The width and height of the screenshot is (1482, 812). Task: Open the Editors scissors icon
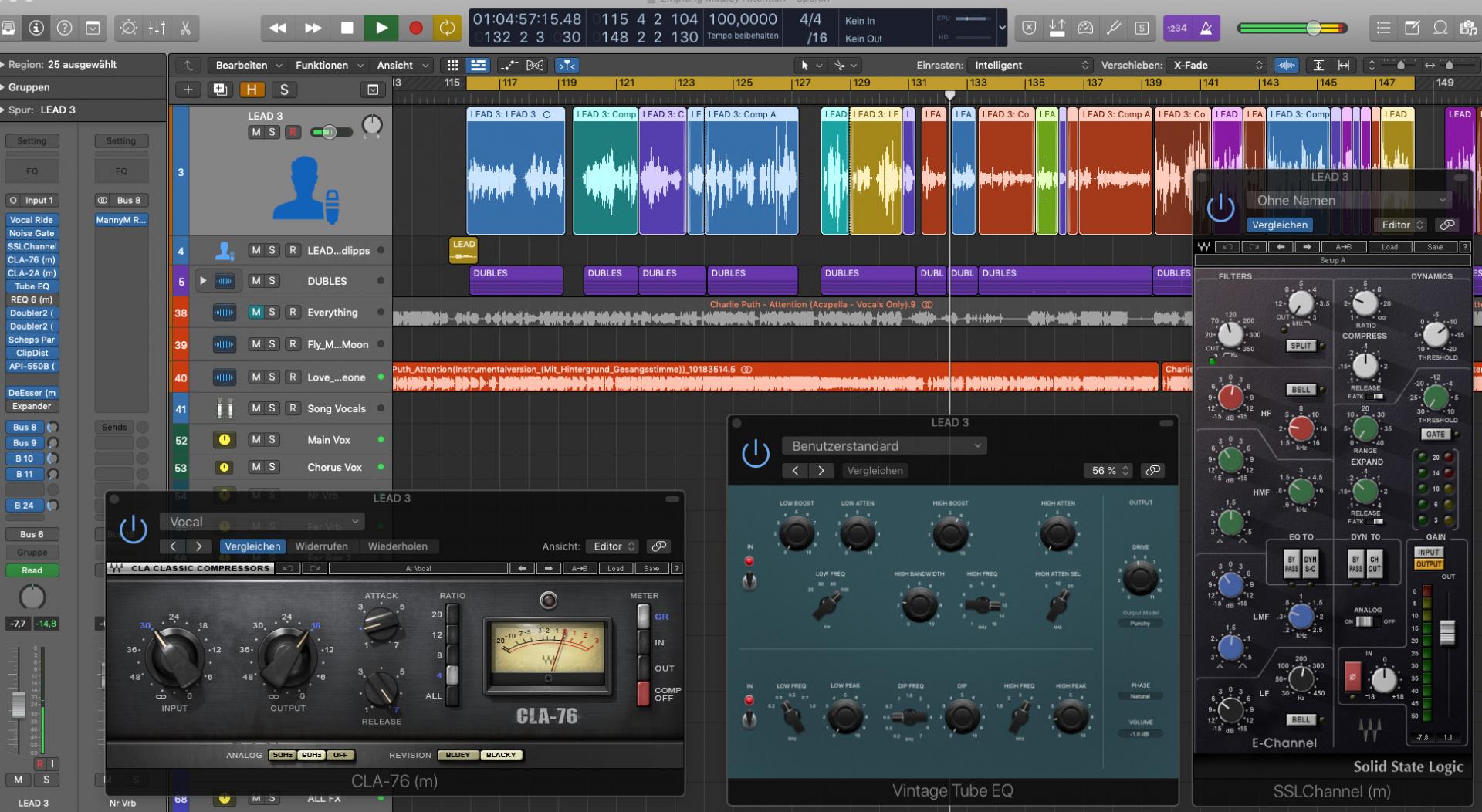pyautogui.click(x=185, y=28)
